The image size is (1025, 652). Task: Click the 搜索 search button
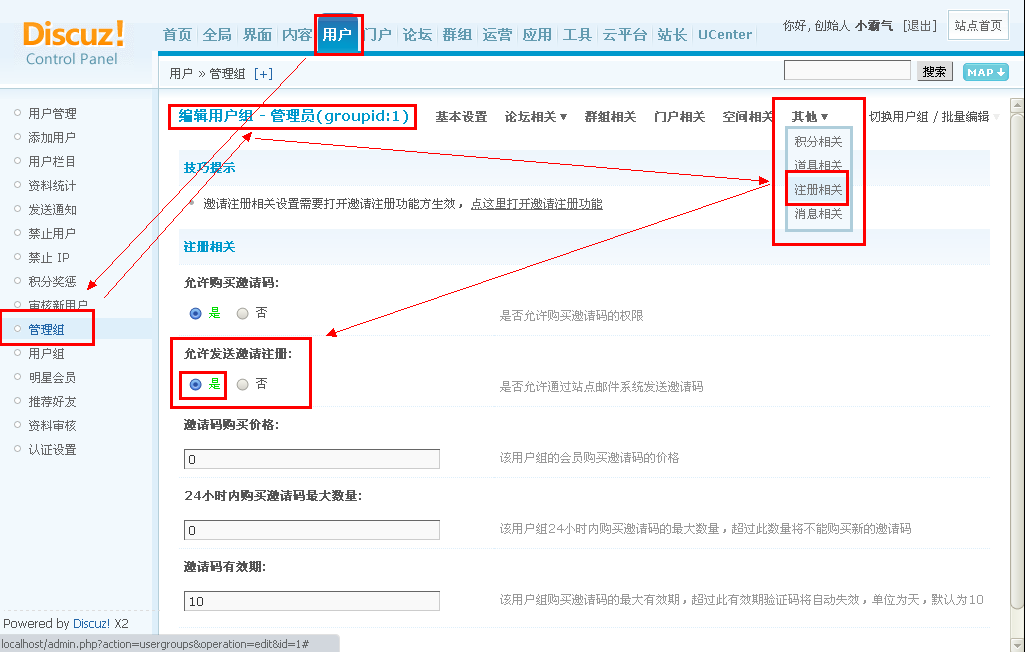tap(935, 71)
